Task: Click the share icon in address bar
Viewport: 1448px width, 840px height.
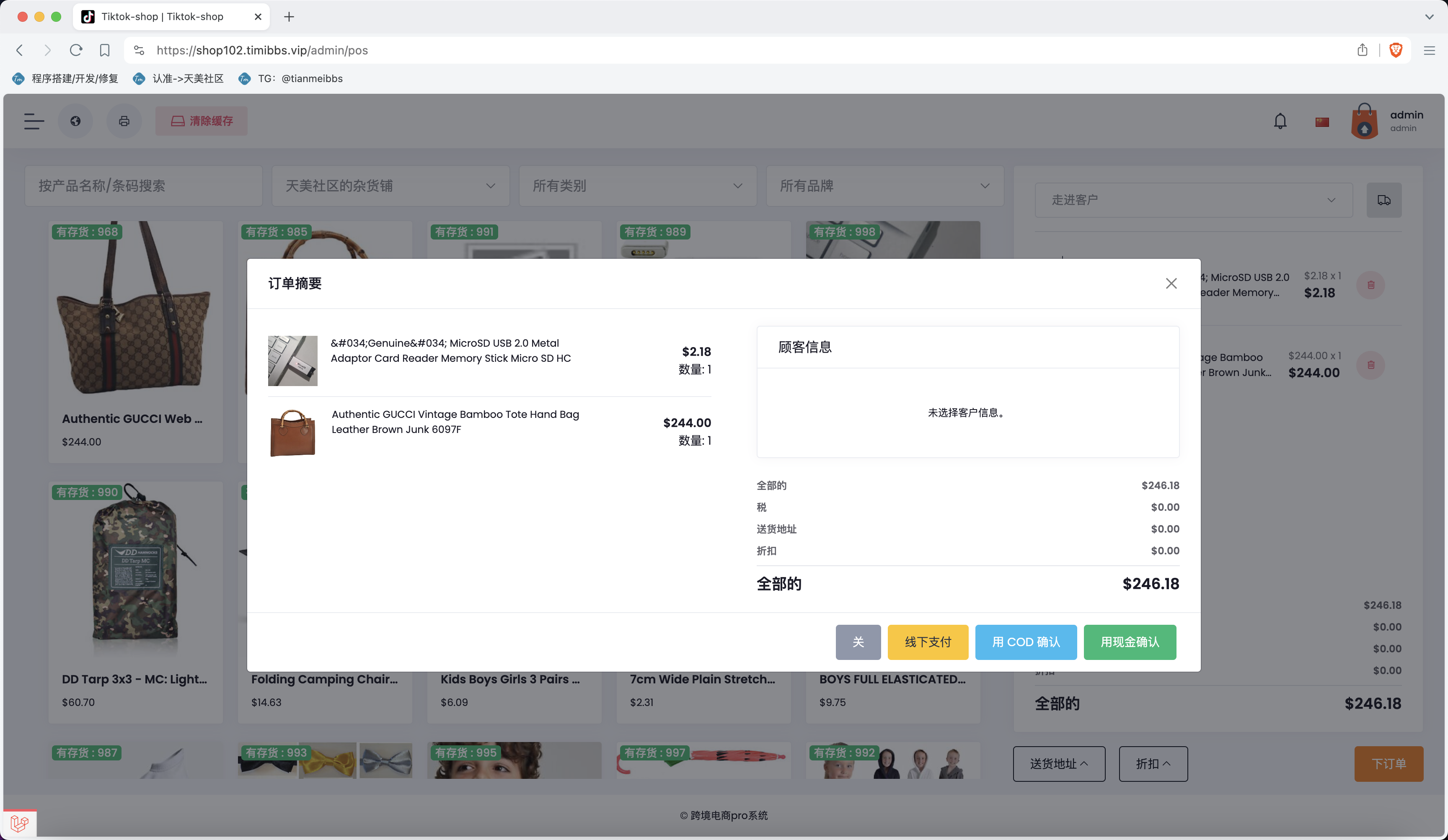Action: click(1363, 50)
